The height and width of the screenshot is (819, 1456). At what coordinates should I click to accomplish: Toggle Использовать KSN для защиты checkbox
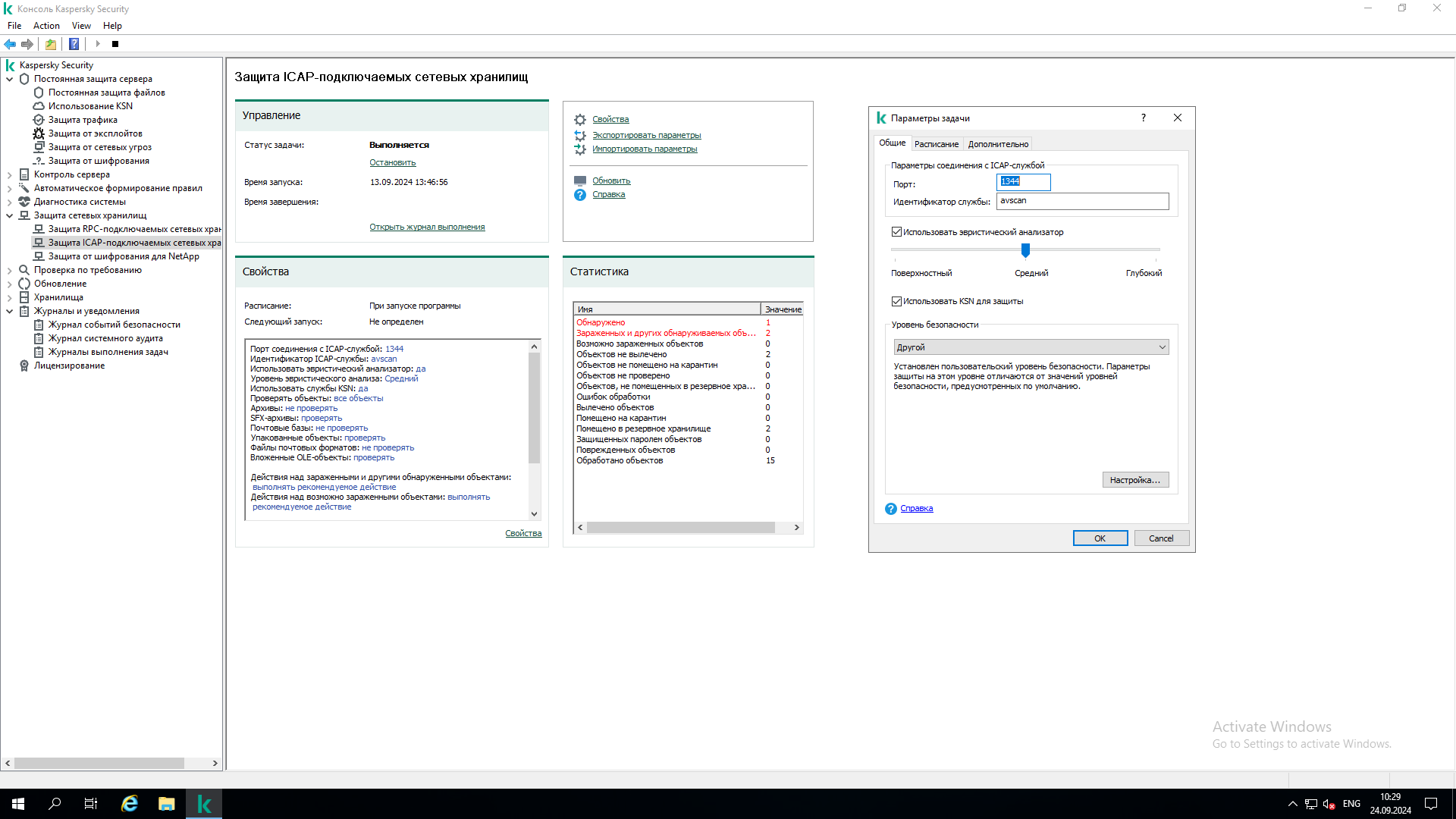pyautogui.click(x=896, y=301)
